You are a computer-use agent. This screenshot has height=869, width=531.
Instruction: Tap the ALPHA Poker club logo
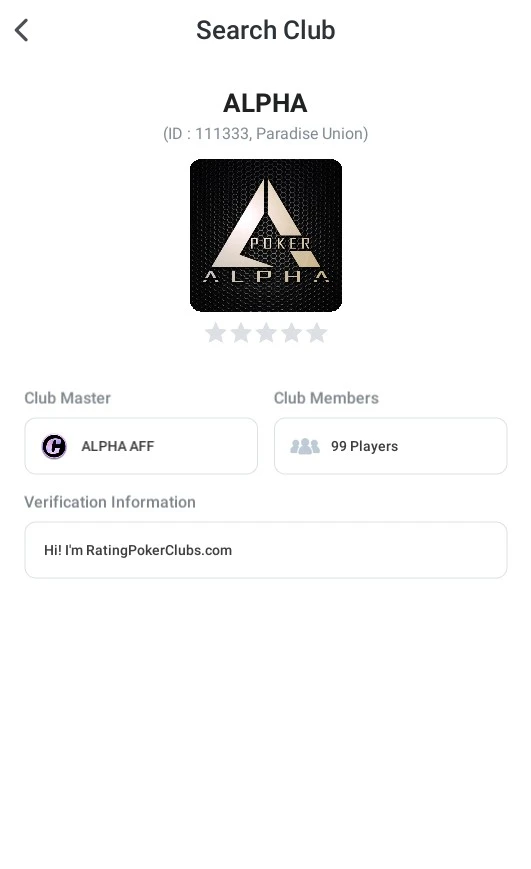click(x=266, y=235)
